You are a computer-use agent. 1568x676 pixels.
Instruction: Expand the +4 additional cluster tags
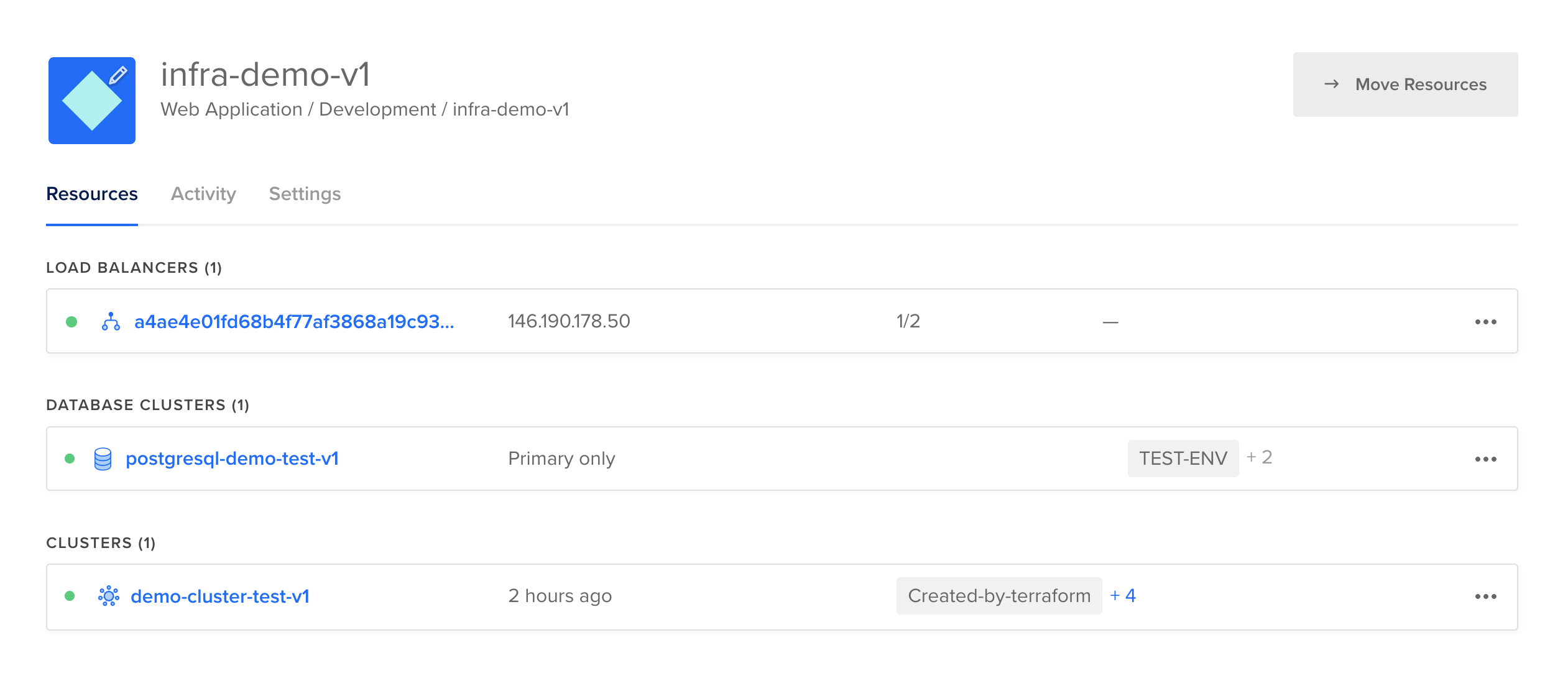[1123, 595]
